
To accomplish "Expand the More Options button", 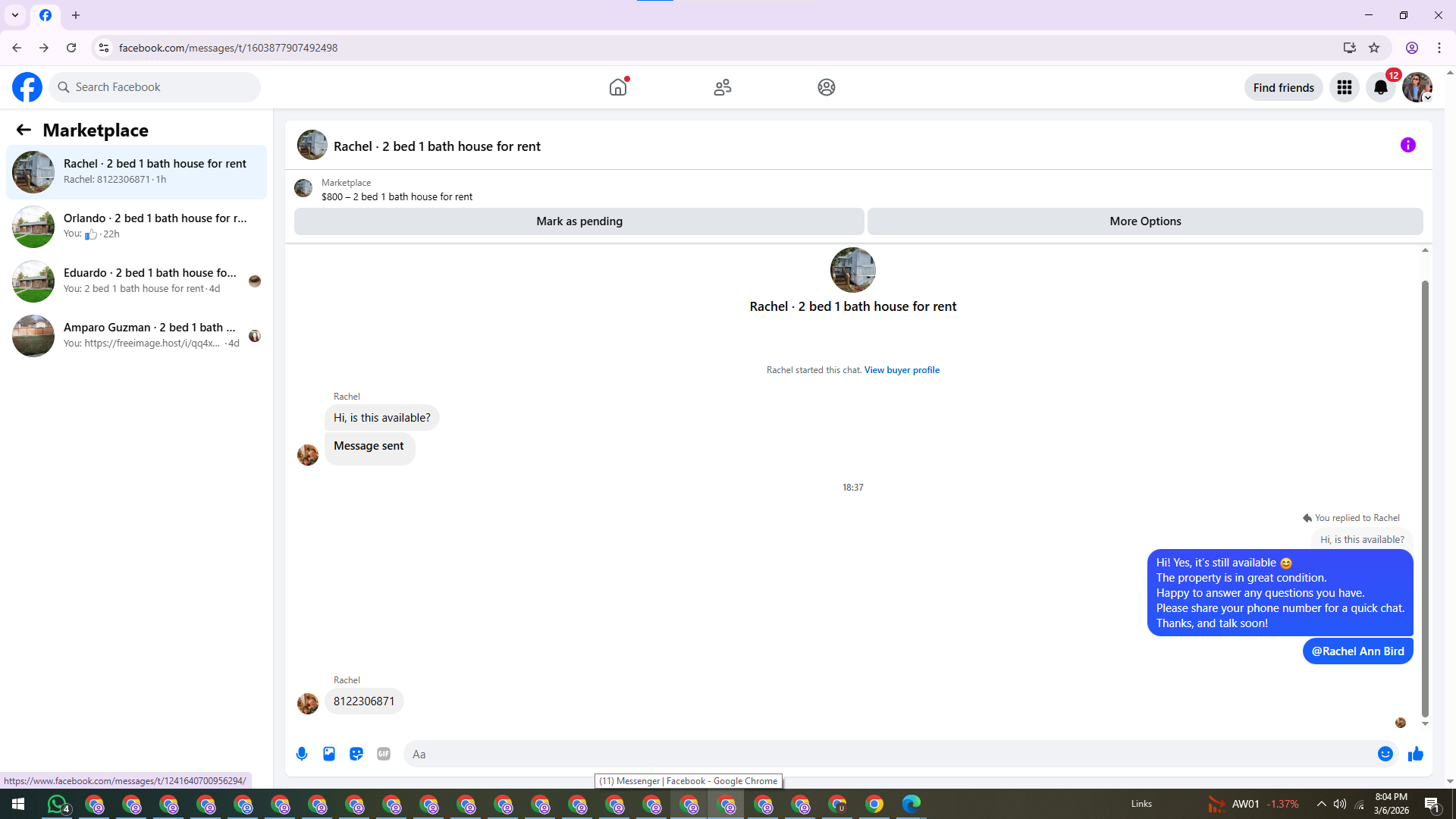I will coord(1144,221).
